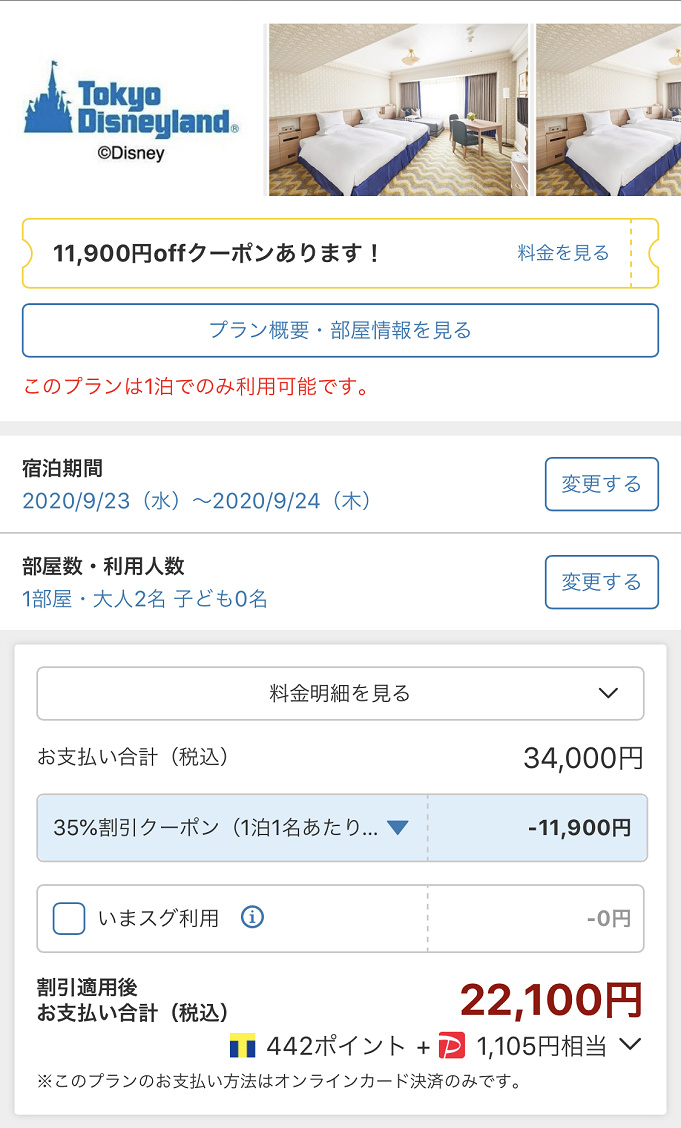Image resolution: width=681 pixels, height=1128 pixels.
Task: Expand the 料金明細を見る section
Action: (340, 693)
